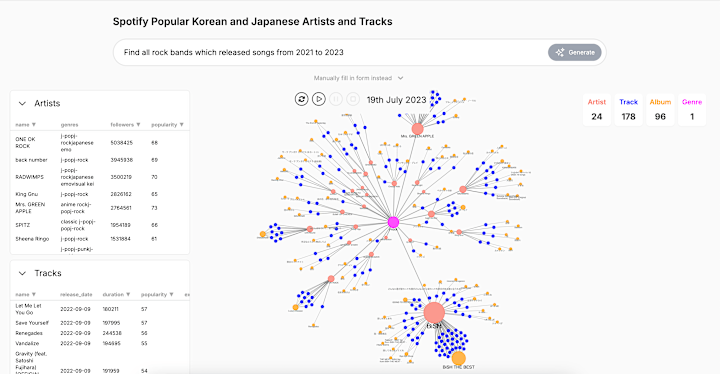Click "Save Yourself" track row

tap(100, 323)
